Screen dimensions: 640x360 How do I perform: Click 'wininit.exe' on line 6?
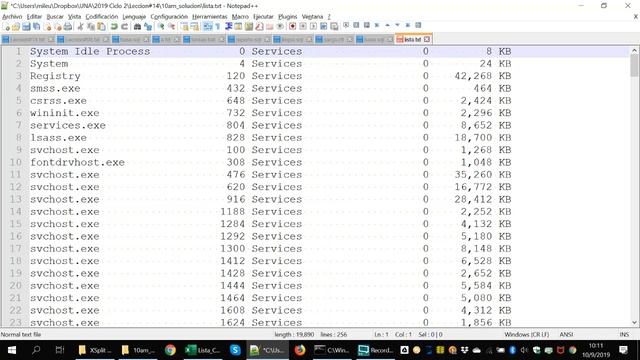click(64, 113)
